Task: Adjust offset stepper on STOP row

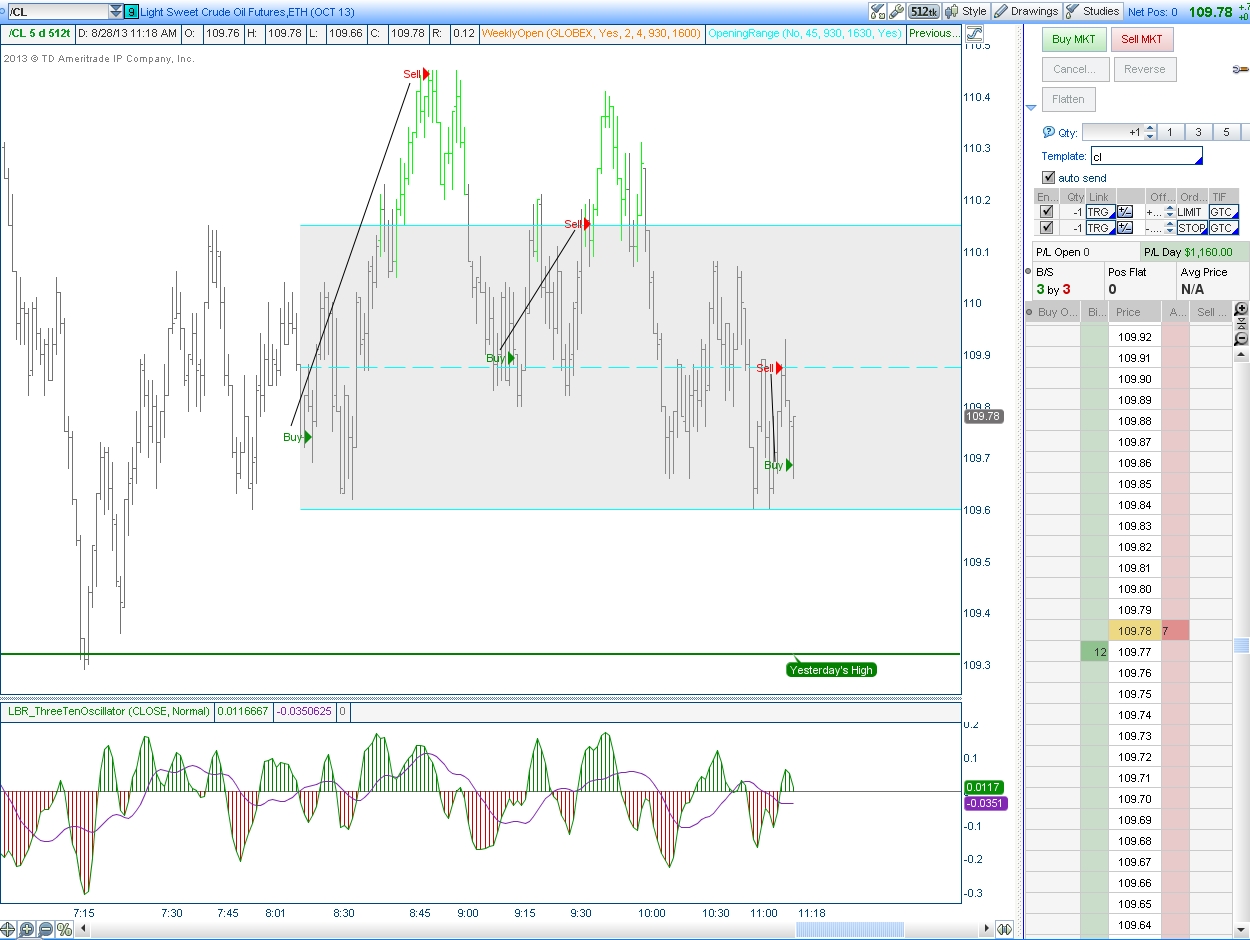Action: pyautogui.click(x=1169, y=228)
